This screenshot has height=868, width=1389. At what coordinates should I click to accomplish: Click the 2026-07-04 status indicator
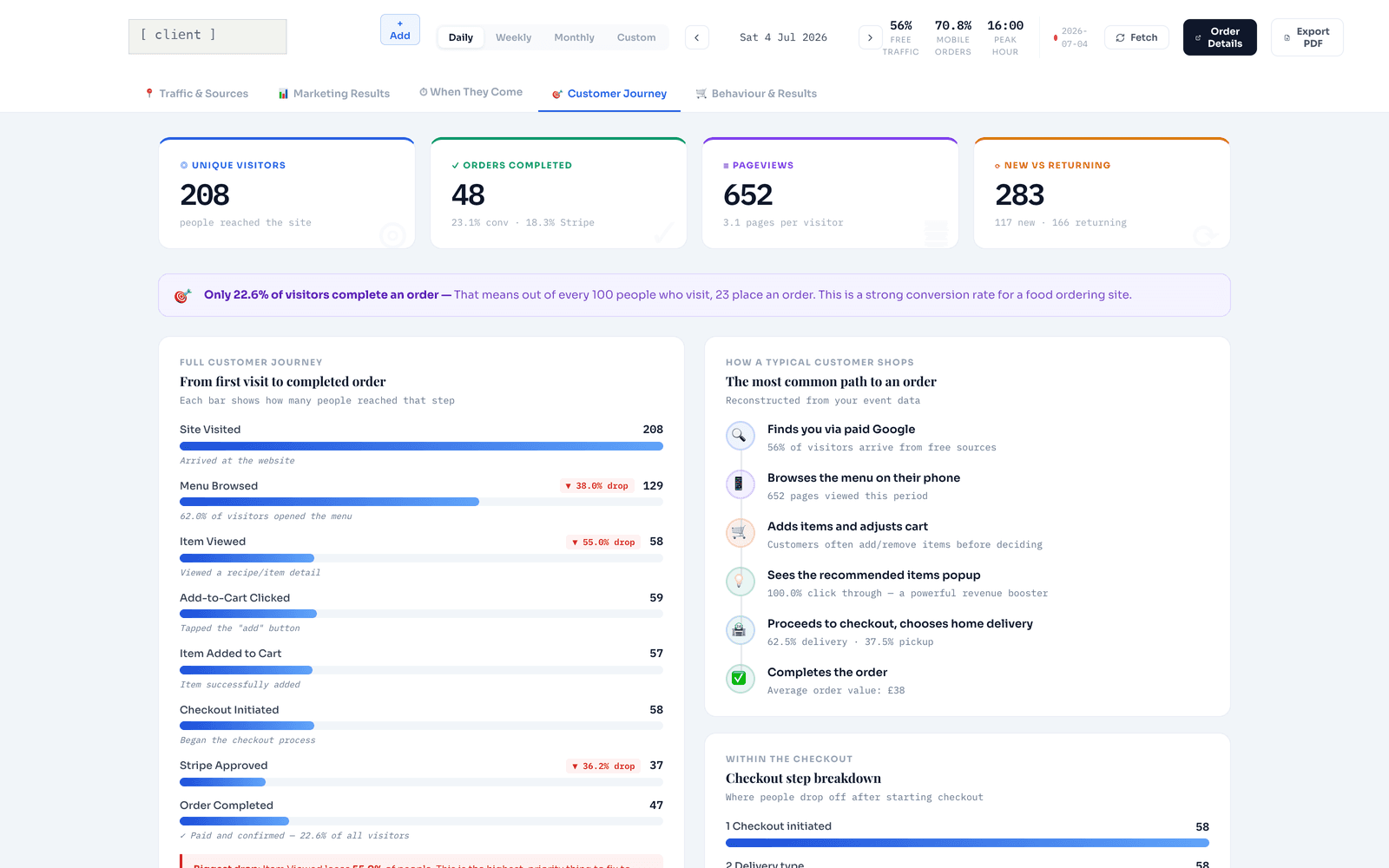click(1070, 37)
